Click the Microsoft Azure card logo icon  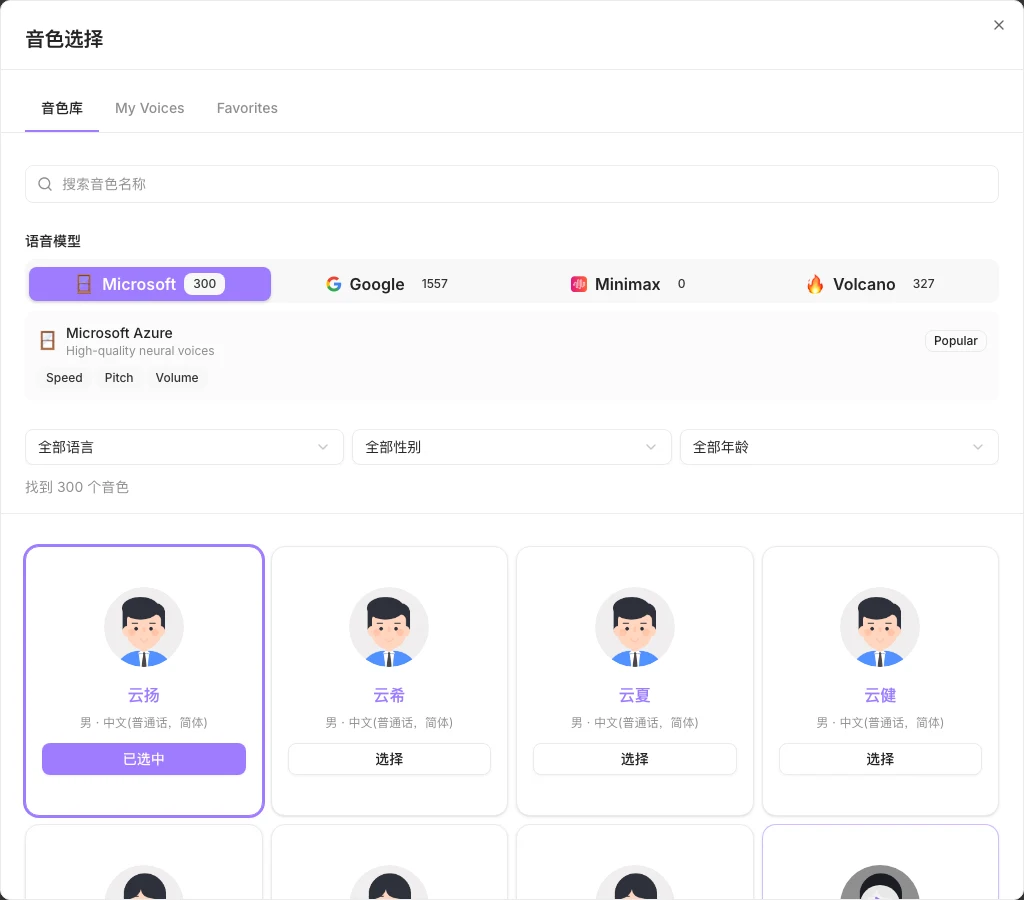(x=48, y=340)
